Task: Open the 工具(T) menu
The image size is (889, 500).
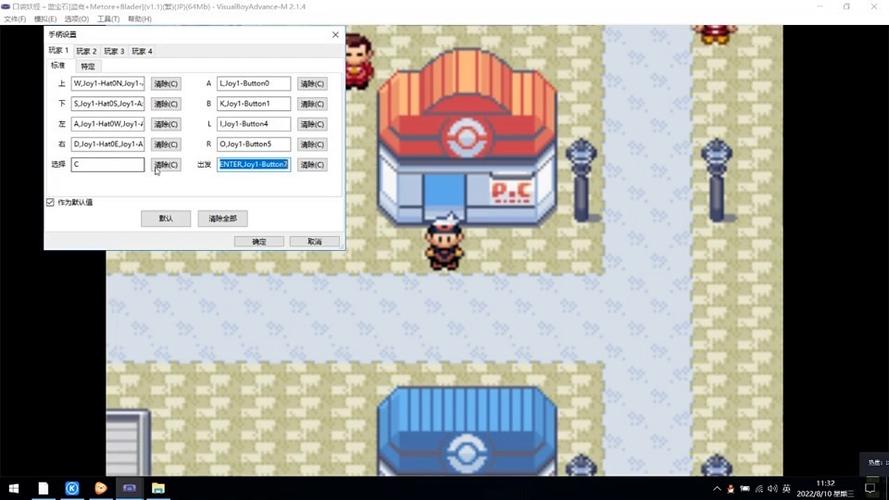Action: 108,19
